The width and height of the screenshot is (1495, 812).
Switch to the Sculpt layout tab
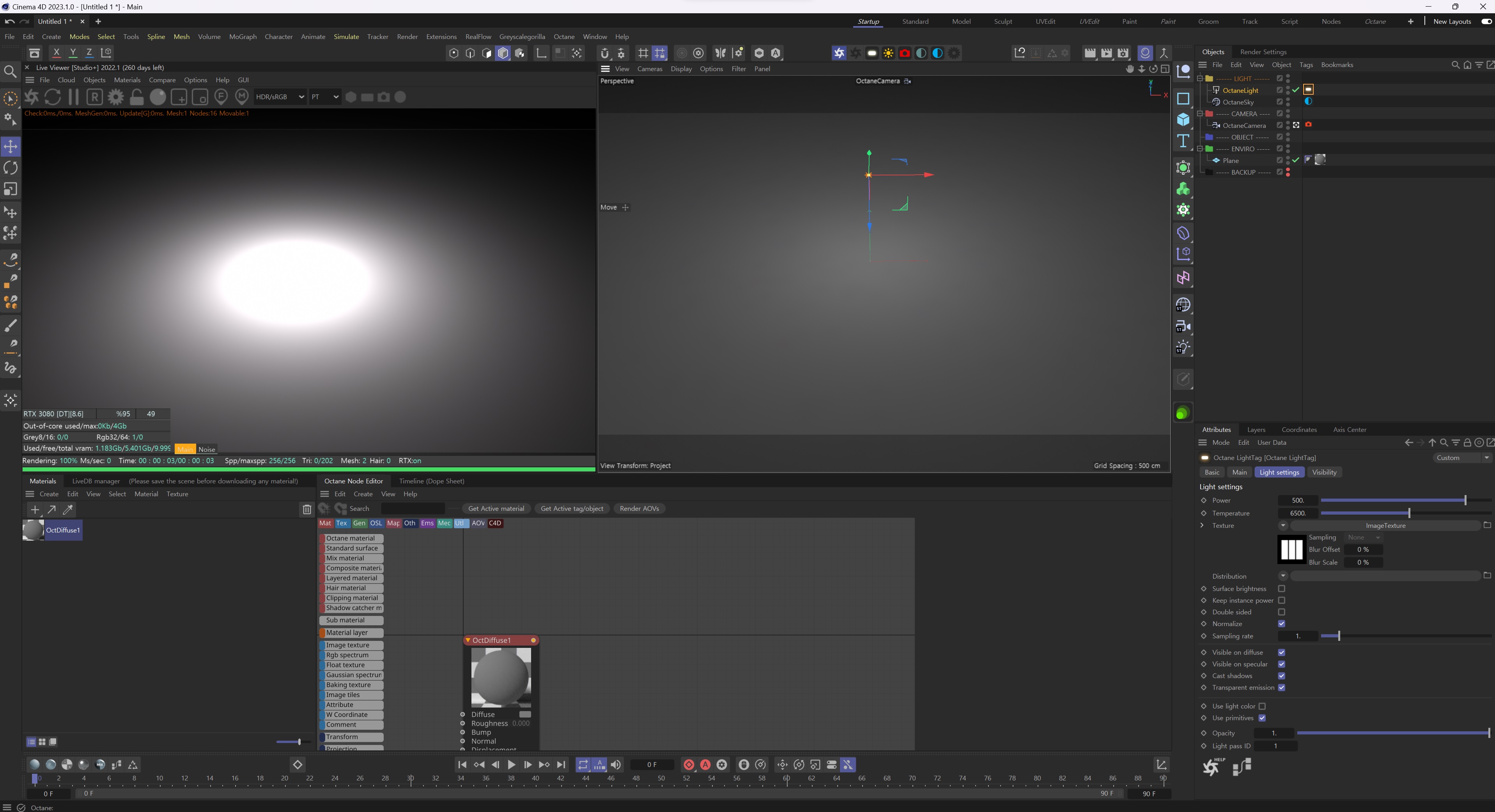click(x=1002, y=21)
